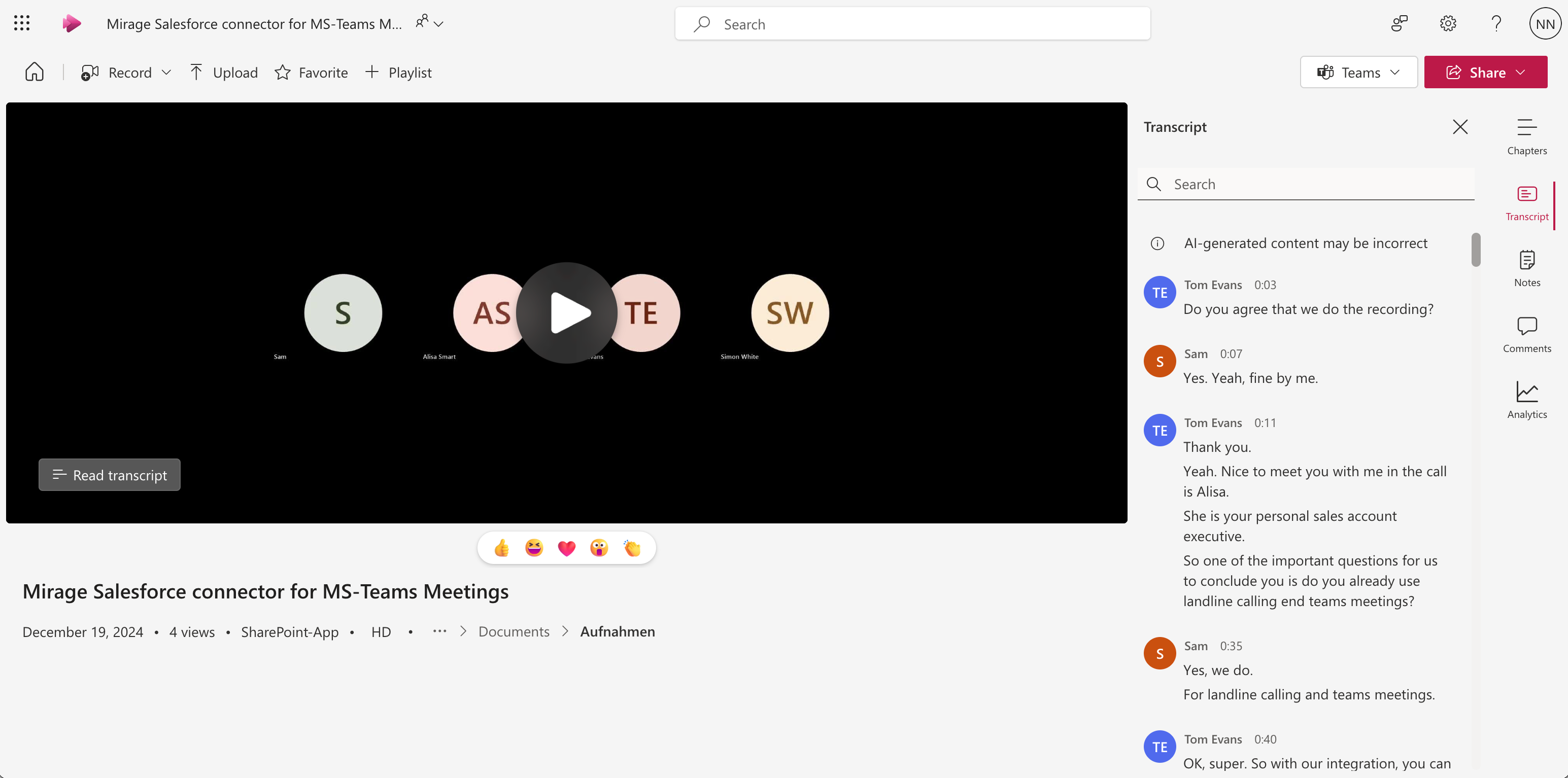Select 'Thank you.' transcript line
This screenshot has height=778, width=1568.
click(x=1217, y=446)
